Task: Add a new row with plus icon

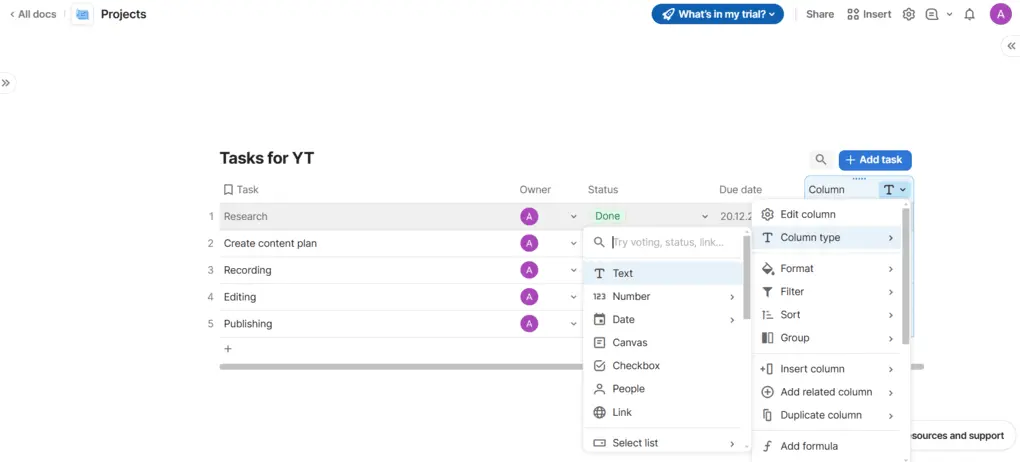Action: pyautogui.click(x=228, y=349)
